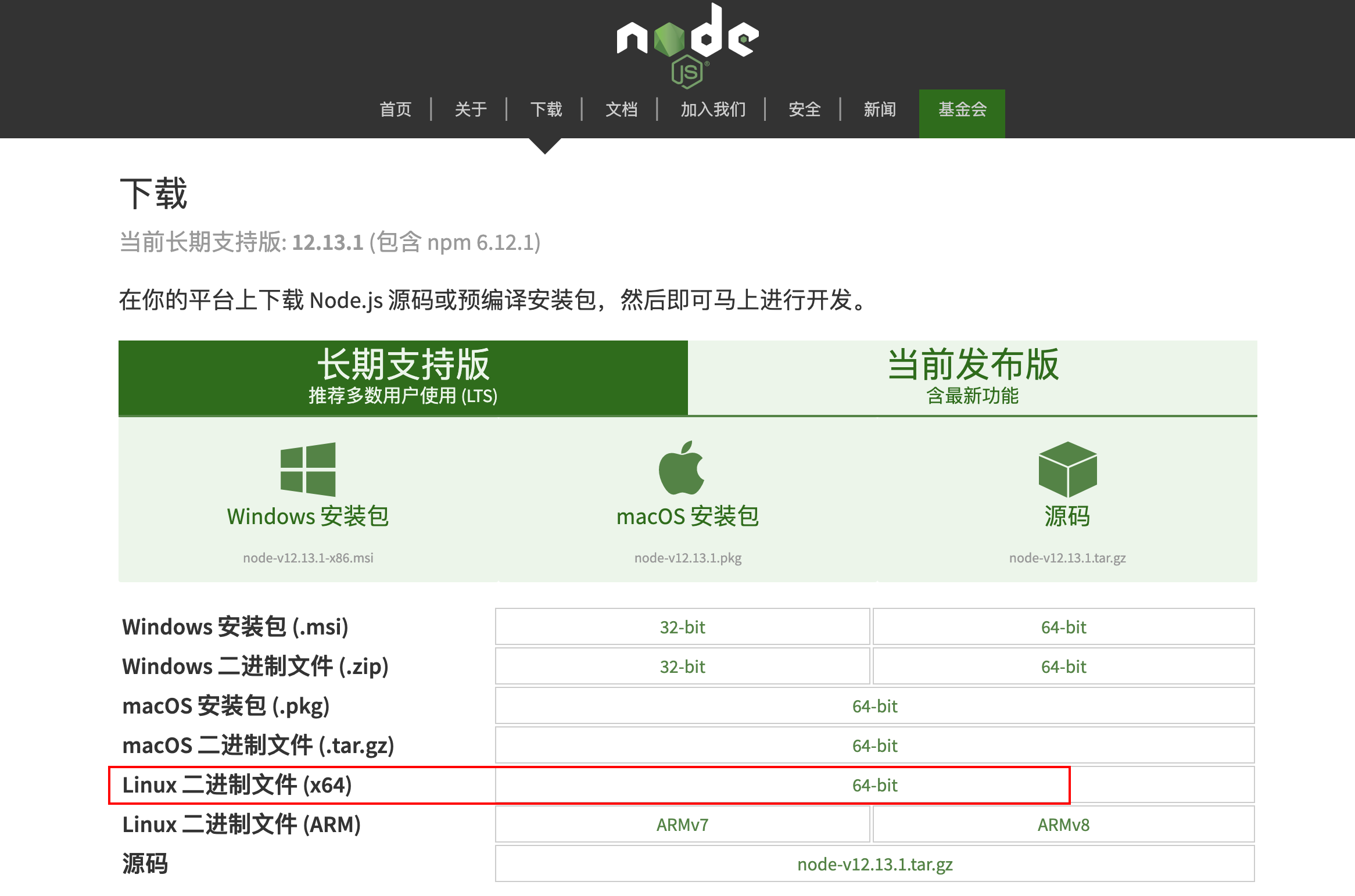Switch to the 当前发布版 tab

point(973,378)
